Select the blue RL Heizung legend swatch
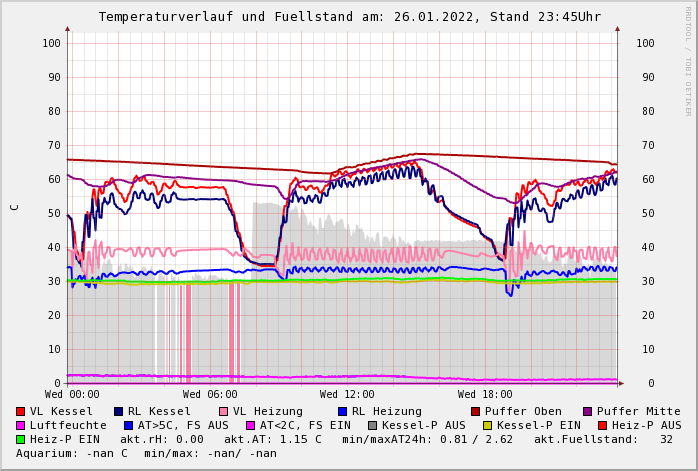The width and height of the screenshot is (698, 471). [342, 411]
